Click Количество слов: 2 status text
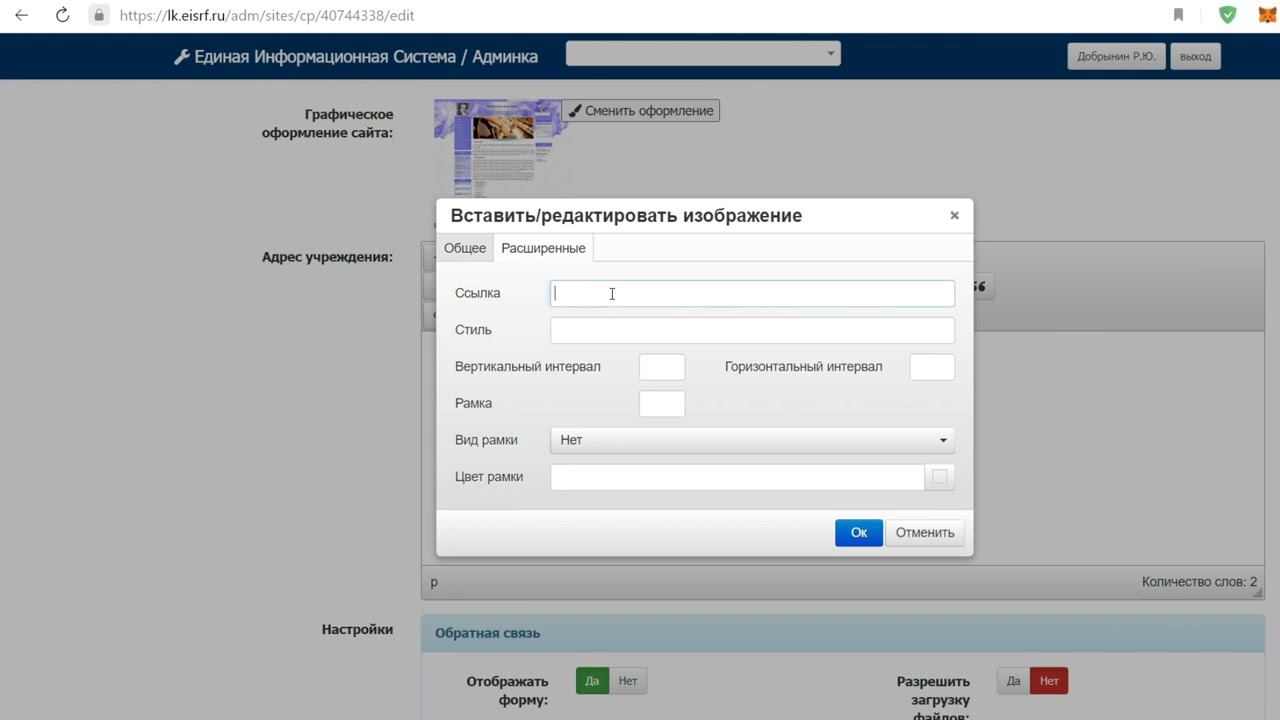The image size is (1280, 720). tap(1200, 582)
